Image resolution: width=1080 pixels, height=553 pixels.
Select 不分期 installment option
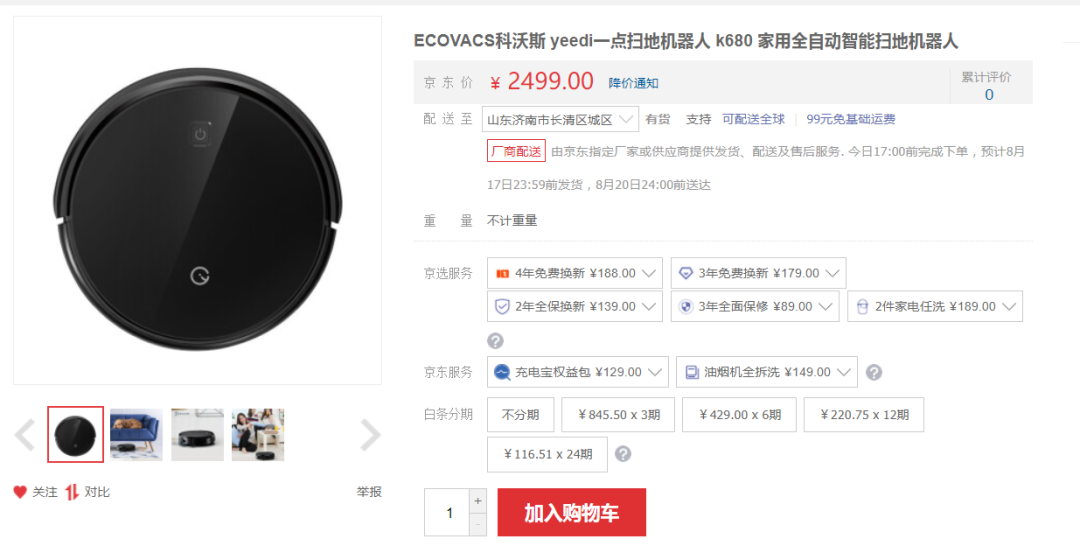click(x=520, y=415)
